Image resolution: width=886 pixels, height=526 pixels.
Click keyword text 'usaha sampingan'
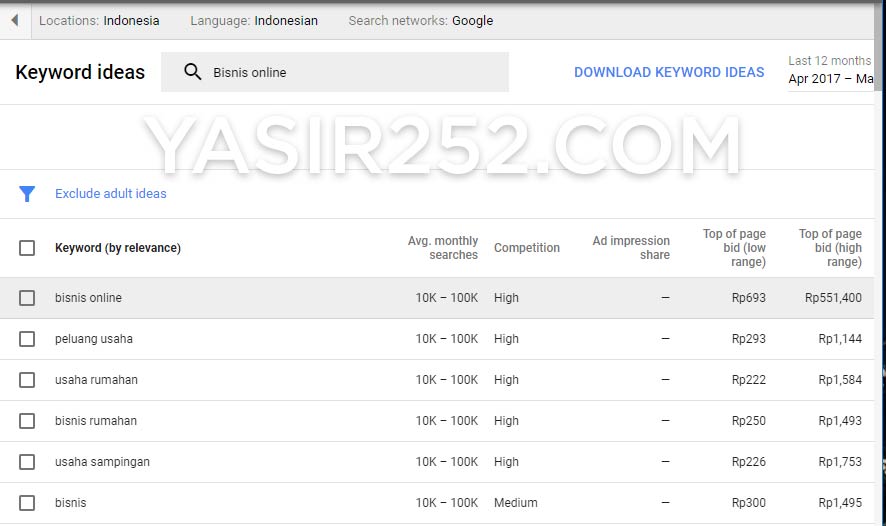pos(102,462)
